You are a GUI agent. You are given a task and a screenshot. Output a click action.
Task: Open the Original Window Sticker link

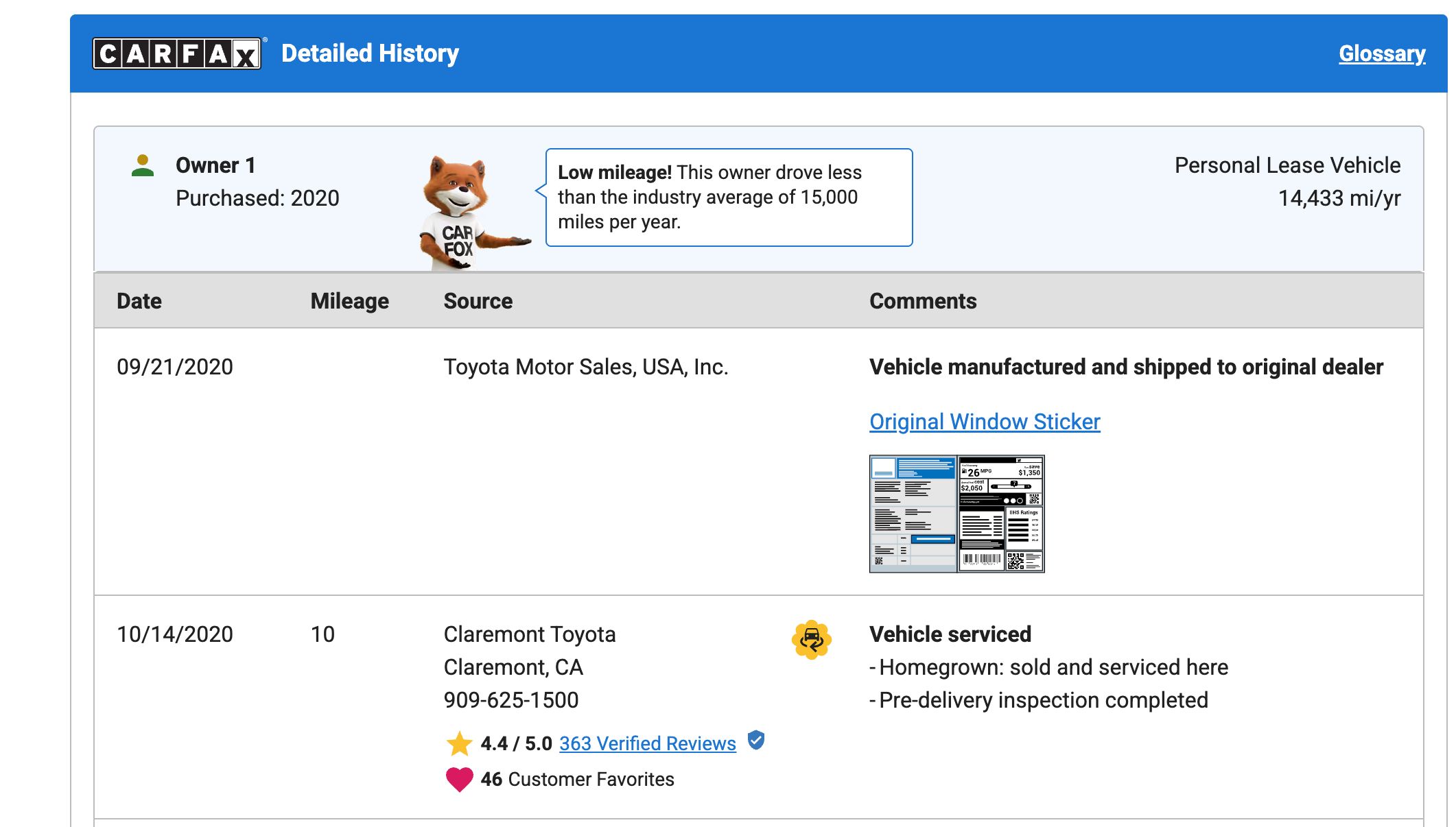pyautogui.click(x=985, y=422)
